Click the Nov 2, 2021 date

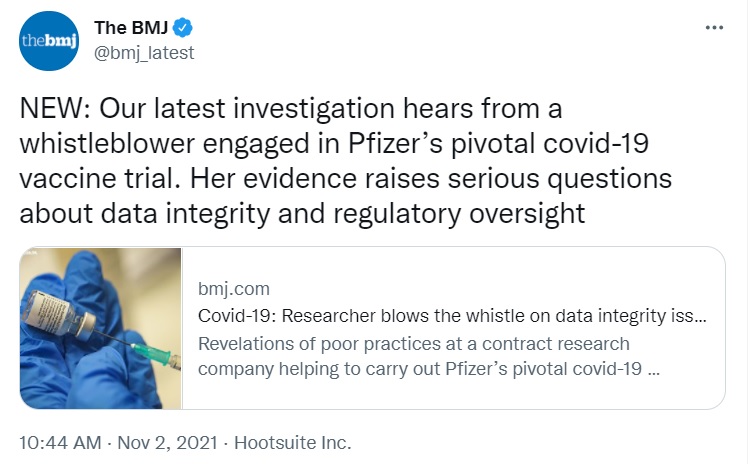168,443
